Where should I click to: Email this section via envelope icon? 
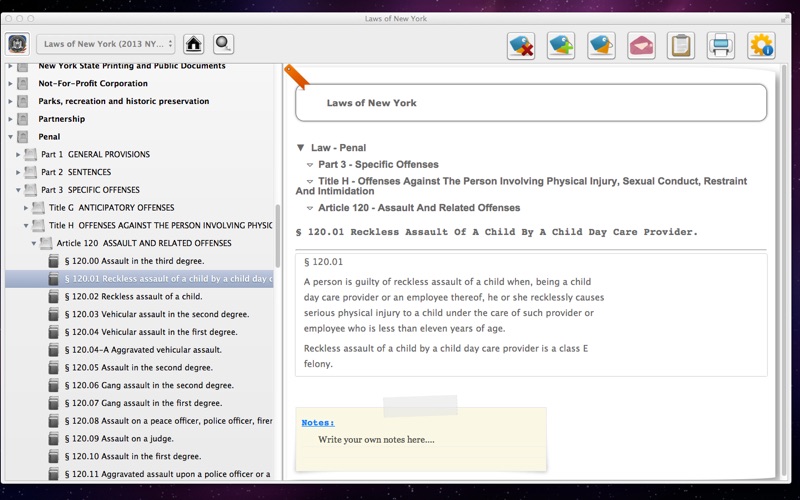[641, 45]
